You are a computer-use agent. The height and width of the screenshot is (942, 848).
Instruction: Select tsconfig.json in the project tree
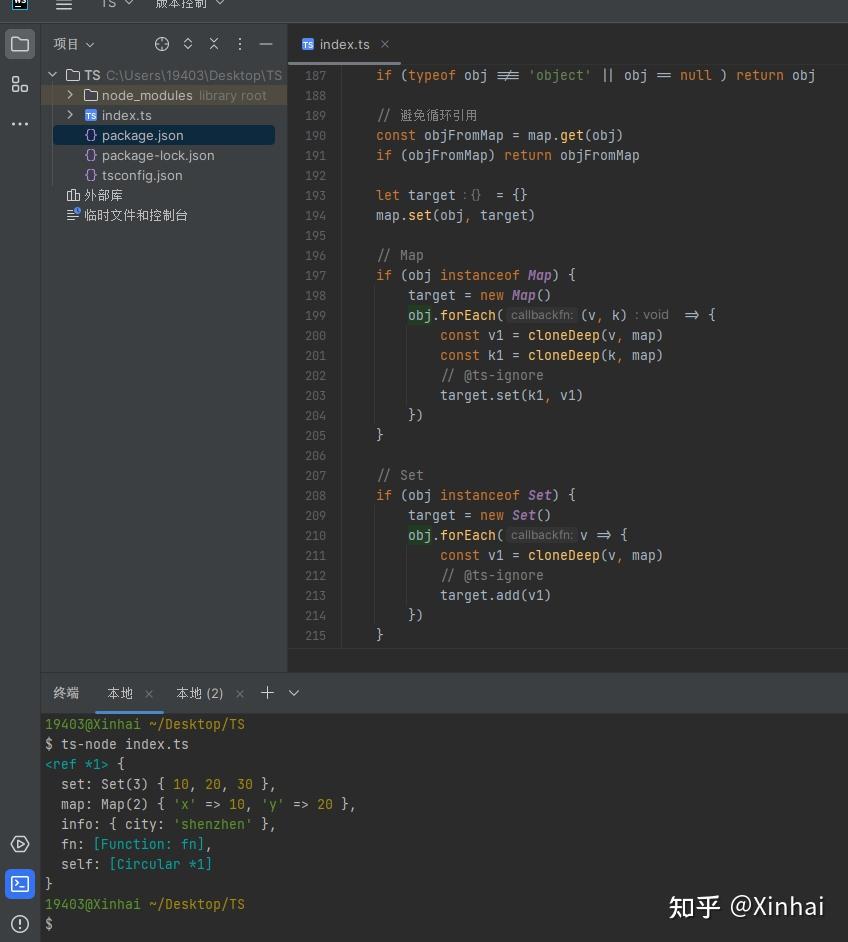pos(142,175)
